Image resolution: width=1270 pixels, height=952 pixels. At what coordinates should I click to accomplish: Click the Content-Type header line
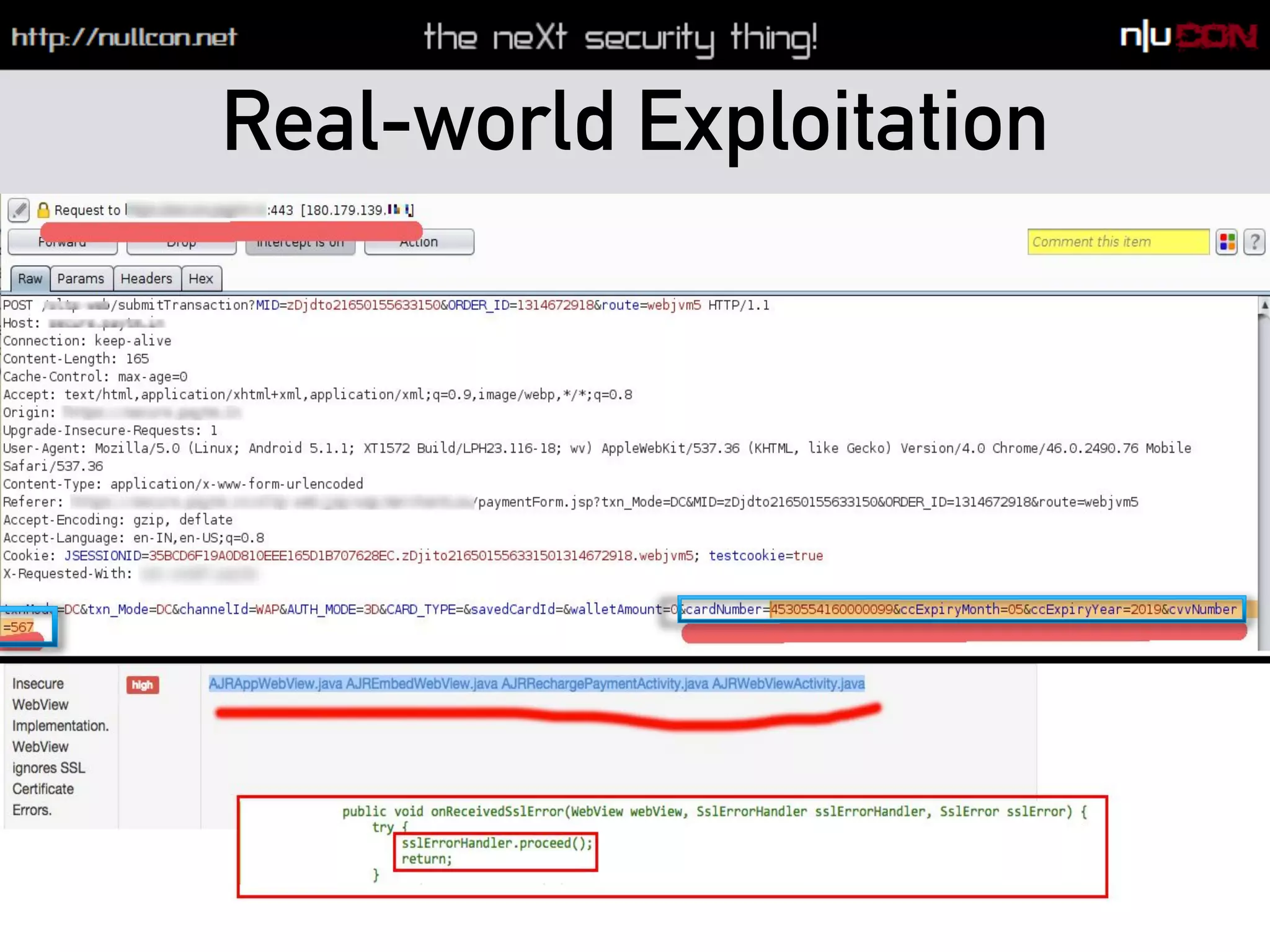tap(183, 484)
